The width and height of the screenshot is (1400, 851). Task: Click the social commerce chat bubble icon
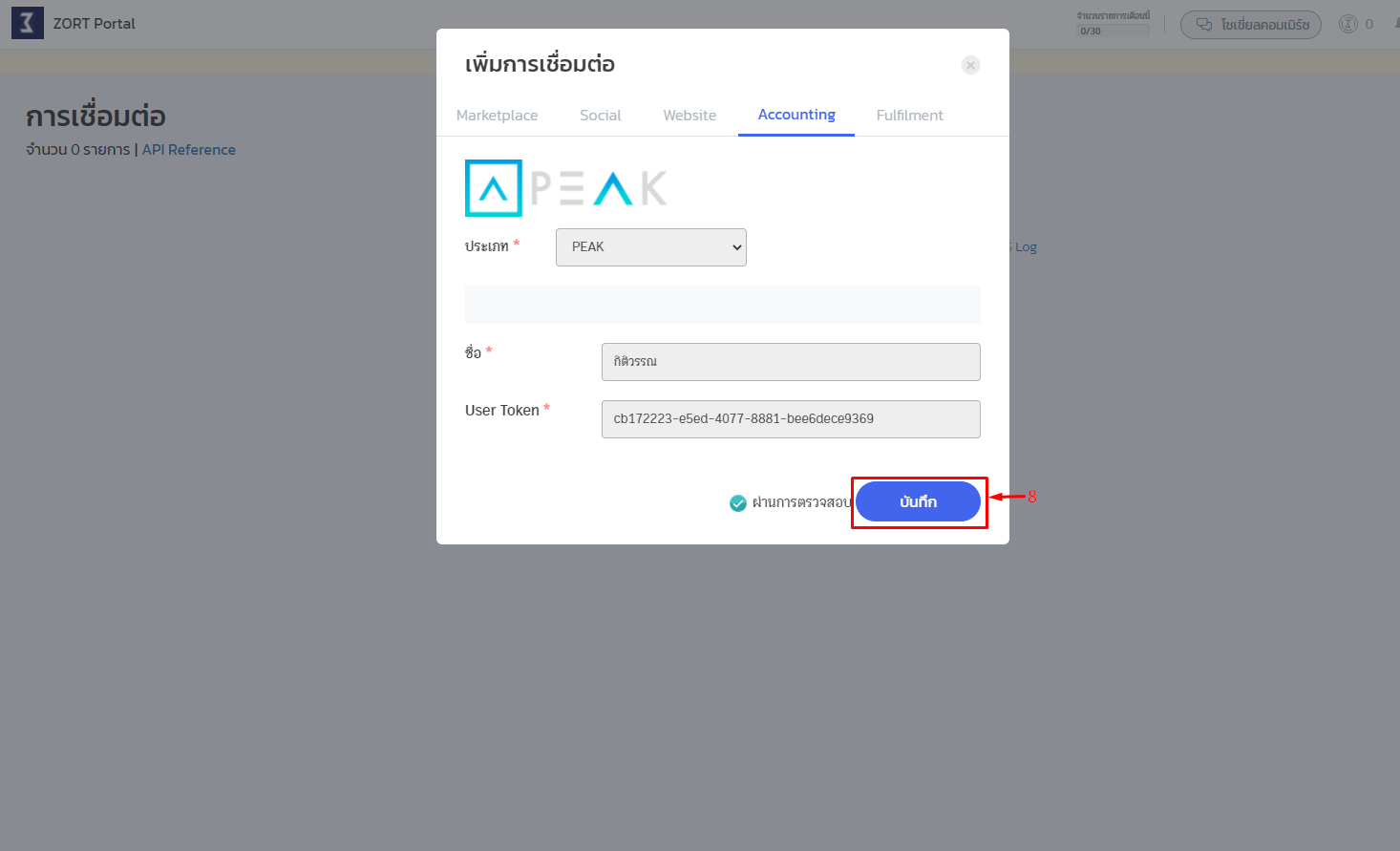click(x=1204, y=25)
